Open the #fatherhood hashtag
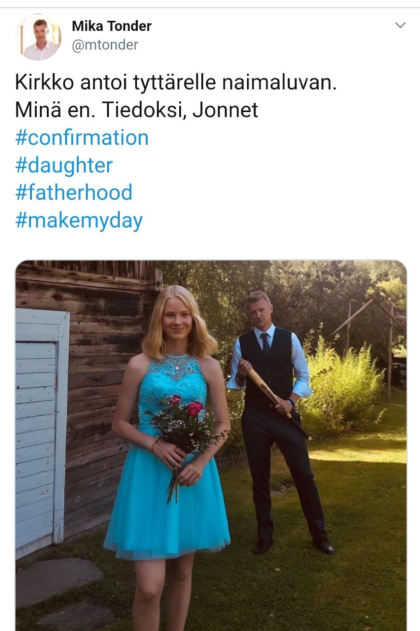The image size is (420, 631). click(74, 192)
